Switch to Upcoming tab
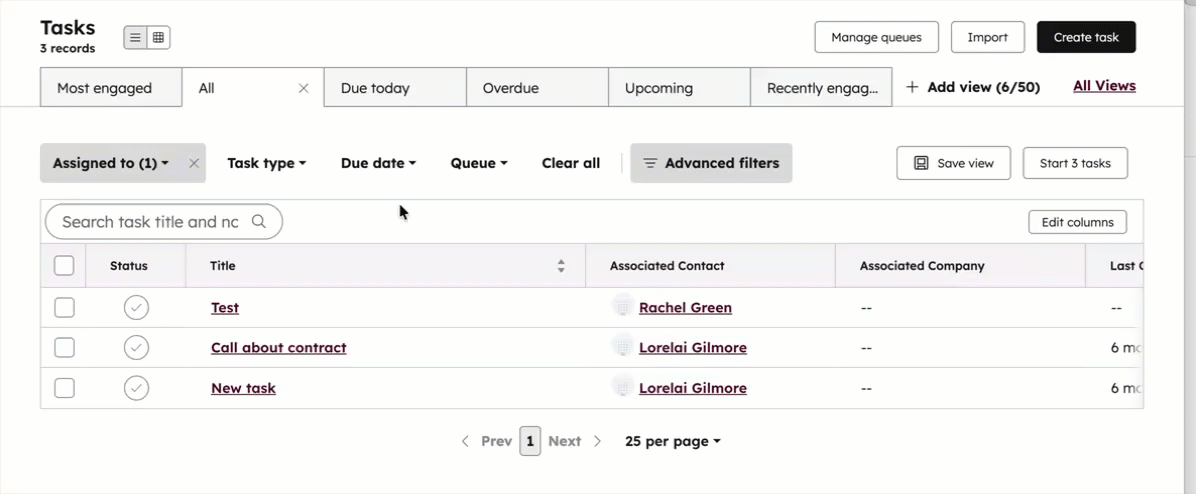Screen dimensions: 1196x494 coord(679,88)
